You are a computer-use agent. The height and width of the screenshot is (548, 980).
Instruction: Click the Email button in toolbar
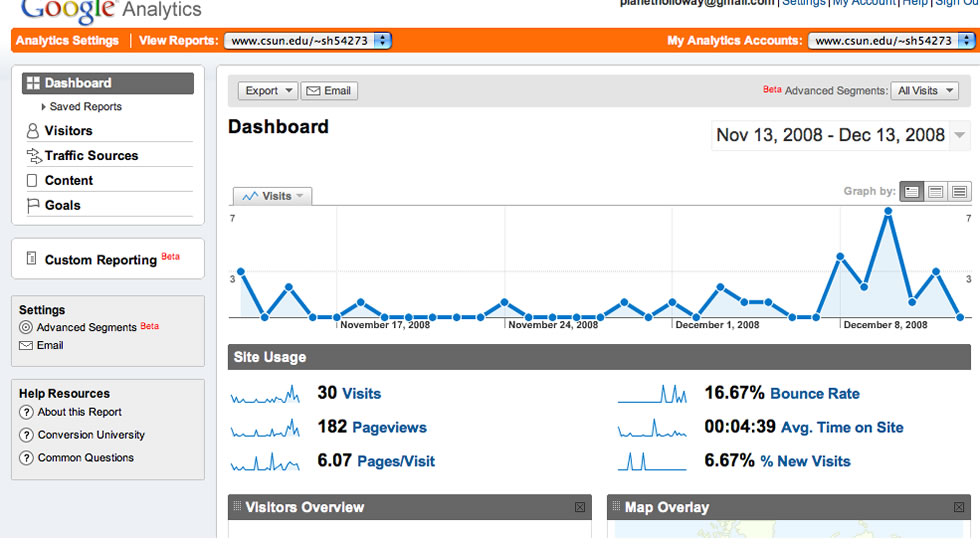[329, 91]
